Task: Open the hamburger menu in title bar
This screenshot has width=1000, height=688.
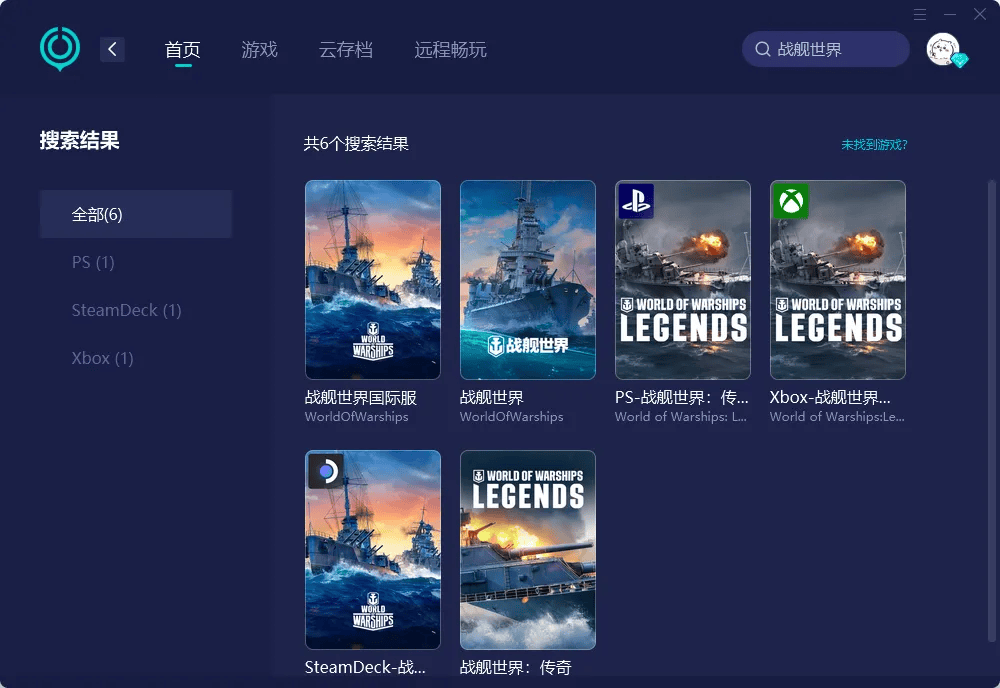Action: click(x=920, y=14)
